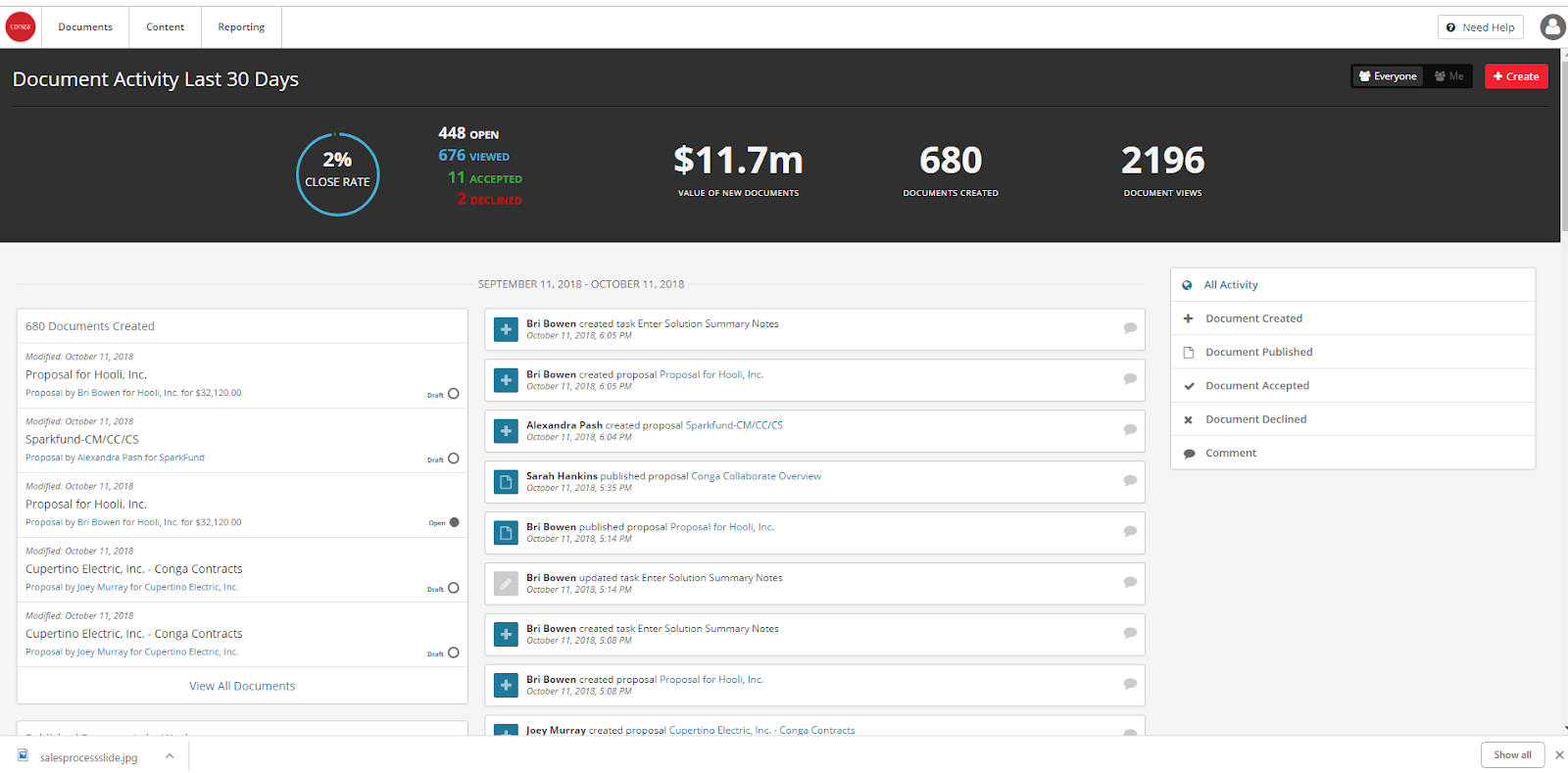Open the Hooli proposal link in the published proposal entry

pos(722,527)
